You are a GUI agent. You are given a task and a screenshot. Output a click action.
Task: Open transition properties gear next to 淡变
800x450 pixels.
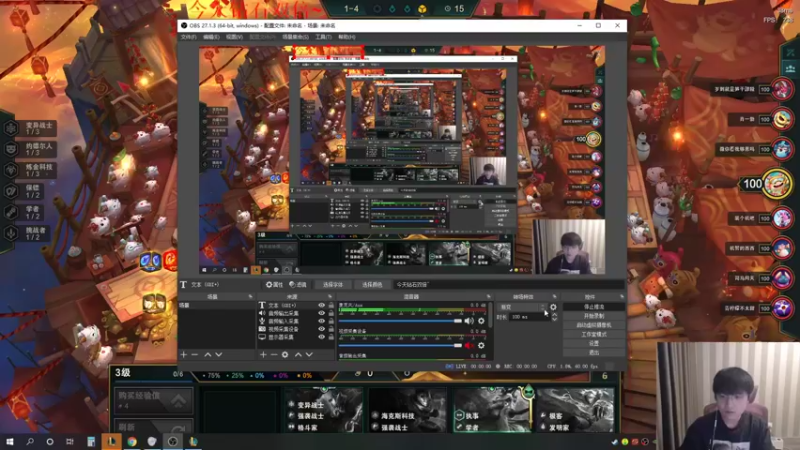point(554,307)
